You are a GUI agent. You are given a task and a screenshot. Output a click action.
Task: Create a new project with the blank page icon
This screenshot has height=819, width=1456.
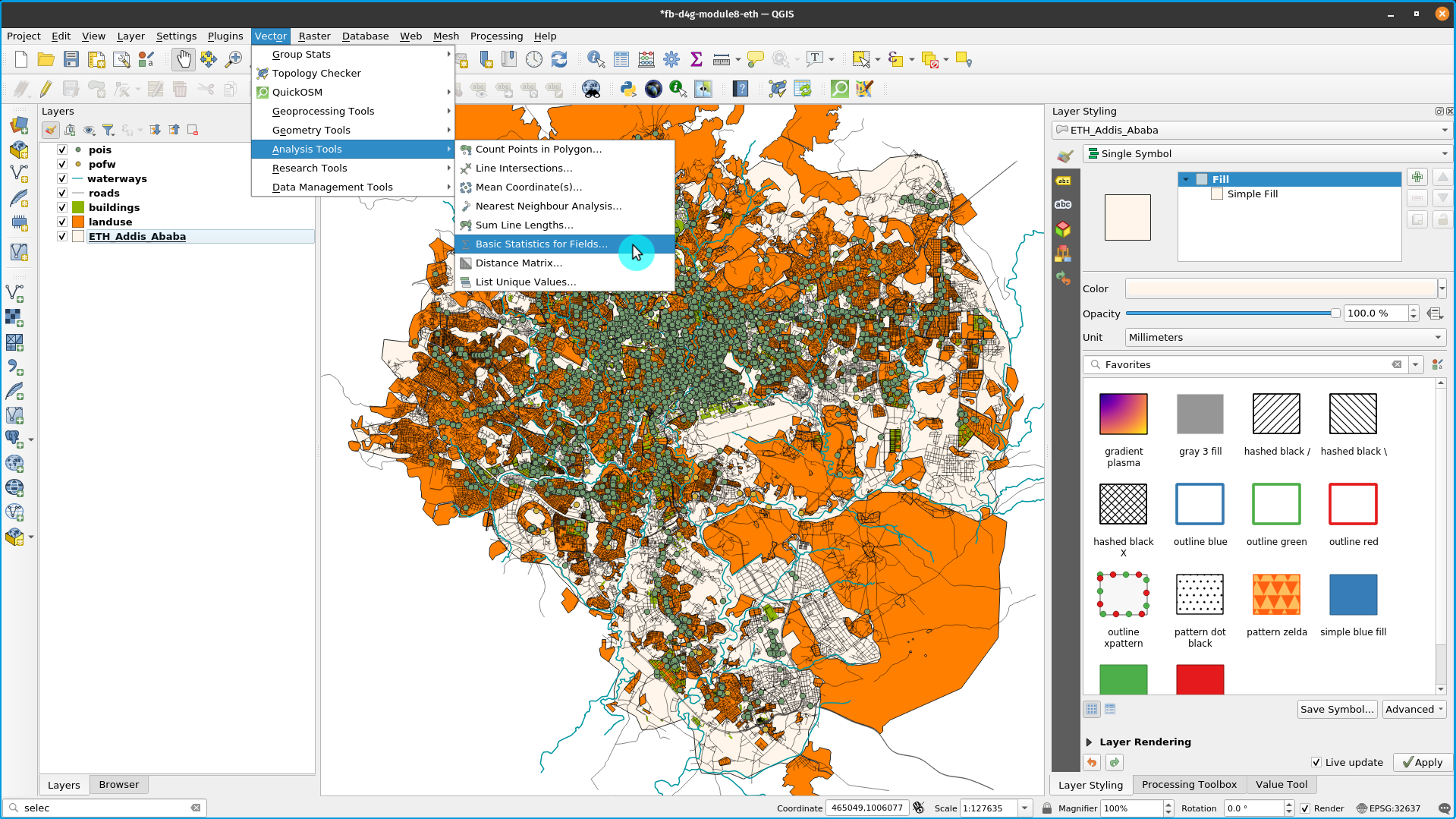(x=21, y=59)
